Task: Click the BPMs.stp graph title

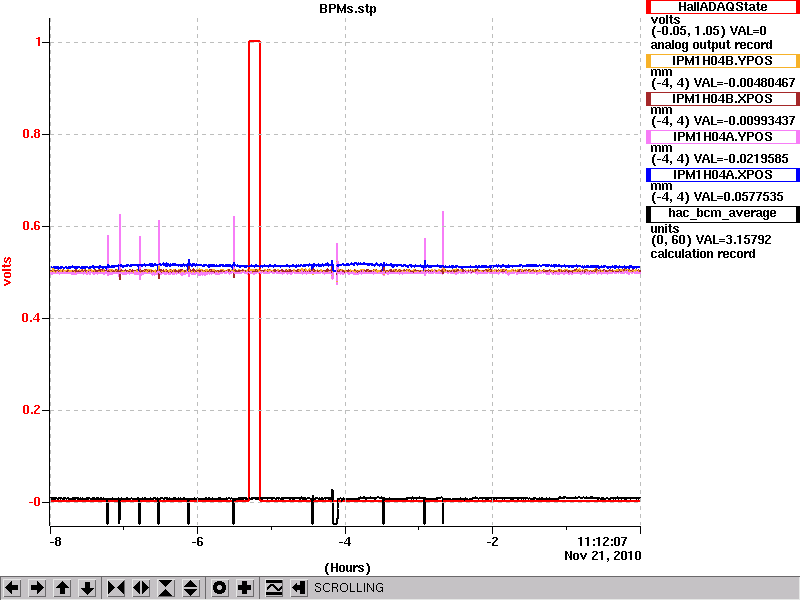Action: click(x=348, y=9)
